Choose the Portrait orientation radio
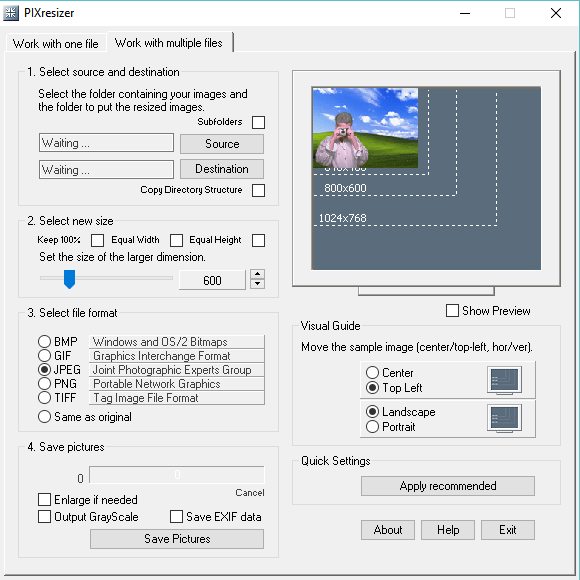 [372, 427]
